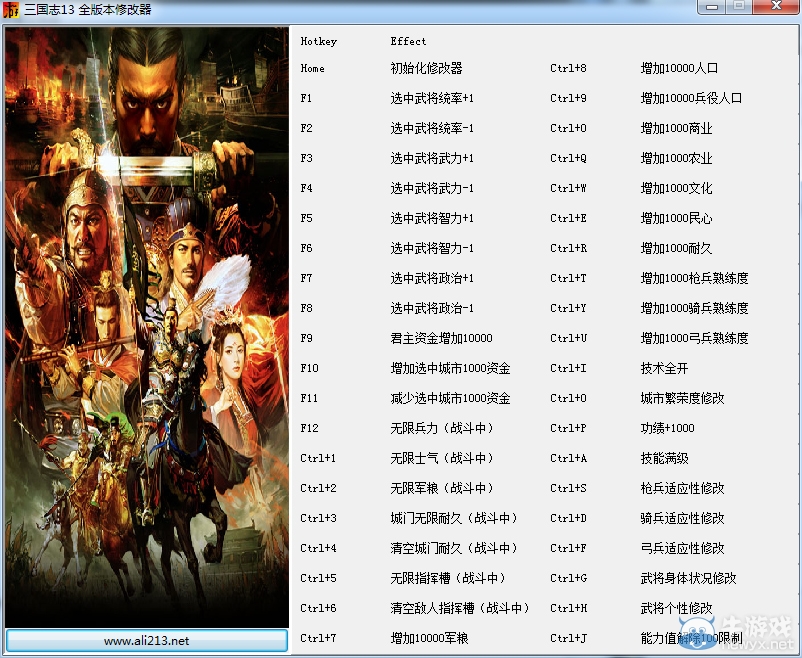This screenshot has height=658, width=802.
Task: Click "枪兵适应性修改" entry
Action: tap(683, 488)
